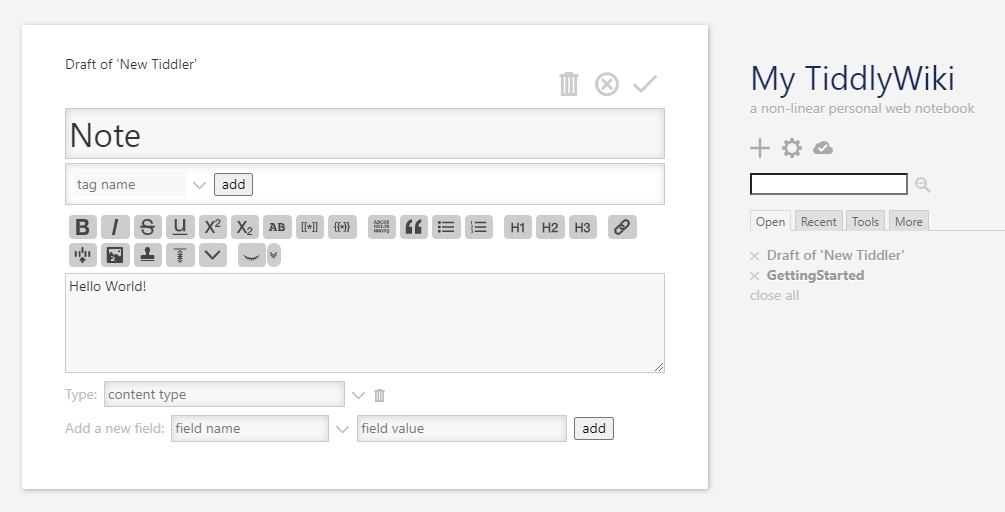Click the superscript button
The width and height of the screenshot is (1005, 512).
[212, 227]
